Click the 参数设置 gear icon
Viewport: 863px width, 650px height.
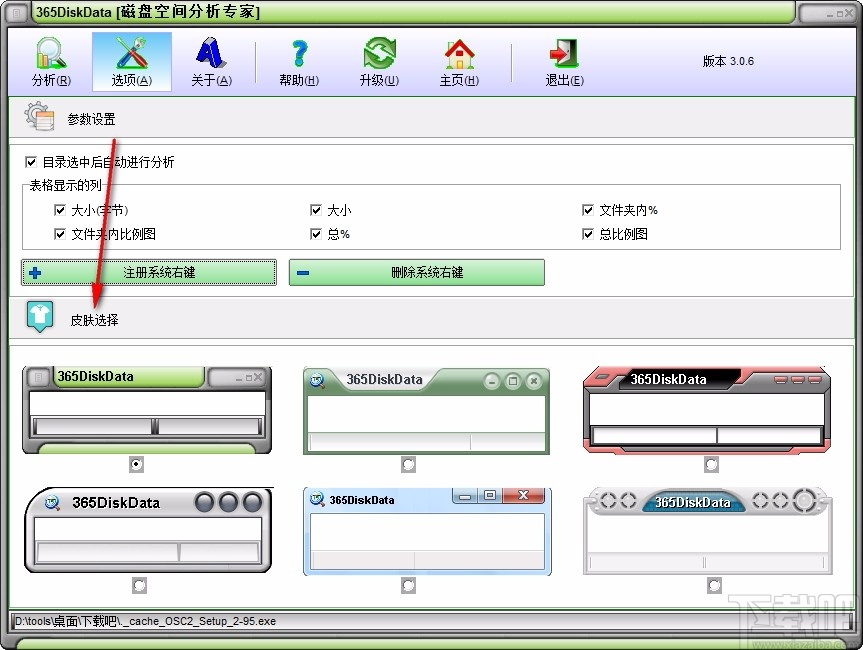pyautogui.click(x=39, y=116)
